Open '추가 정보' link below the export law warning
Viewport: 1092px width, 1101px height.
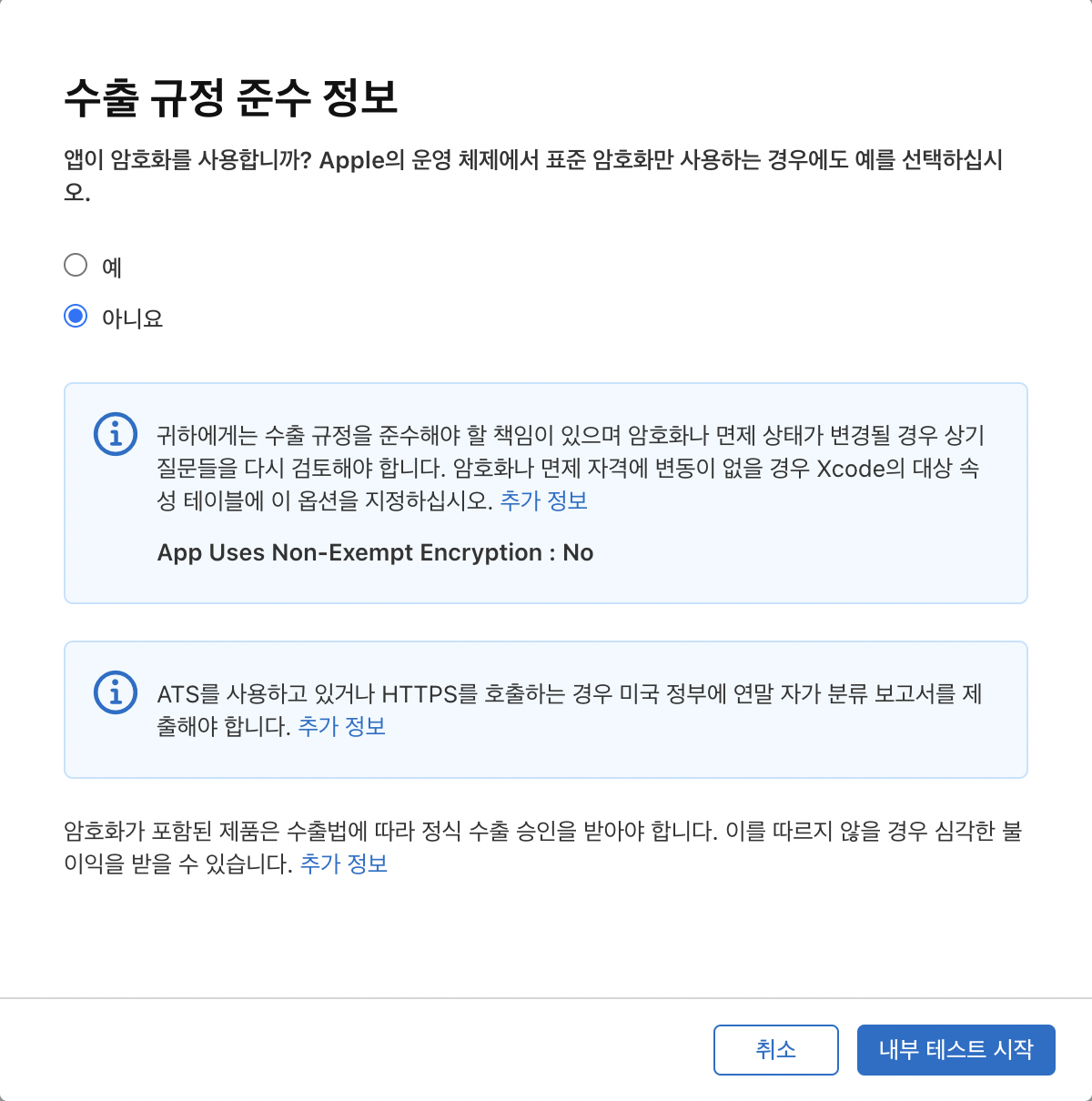click(344, 864)
